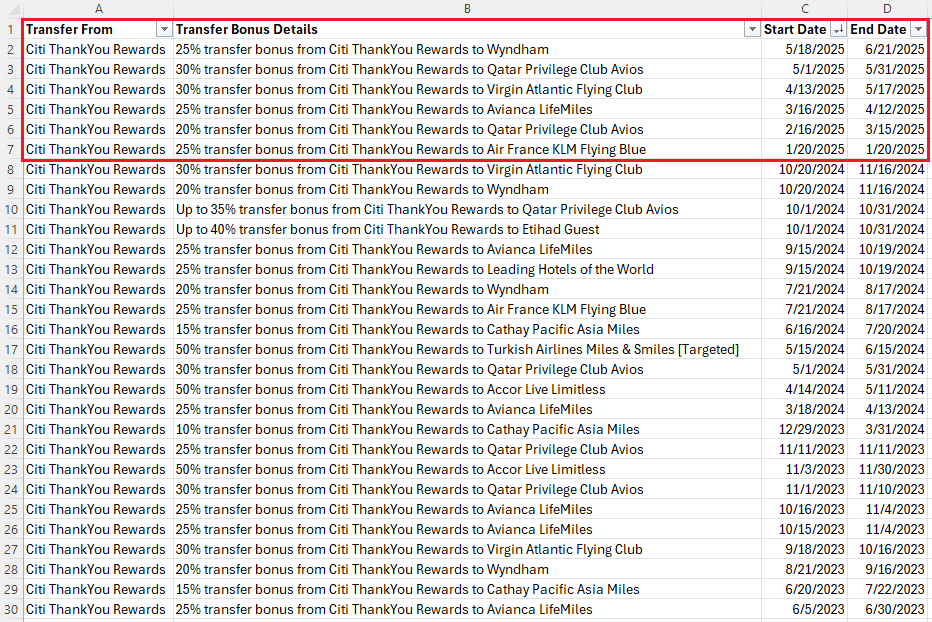This screenshot has height=622, width=932.
Task: Select the 25% Air France KLM cell in row 7
Action: [x=467, y=149]
